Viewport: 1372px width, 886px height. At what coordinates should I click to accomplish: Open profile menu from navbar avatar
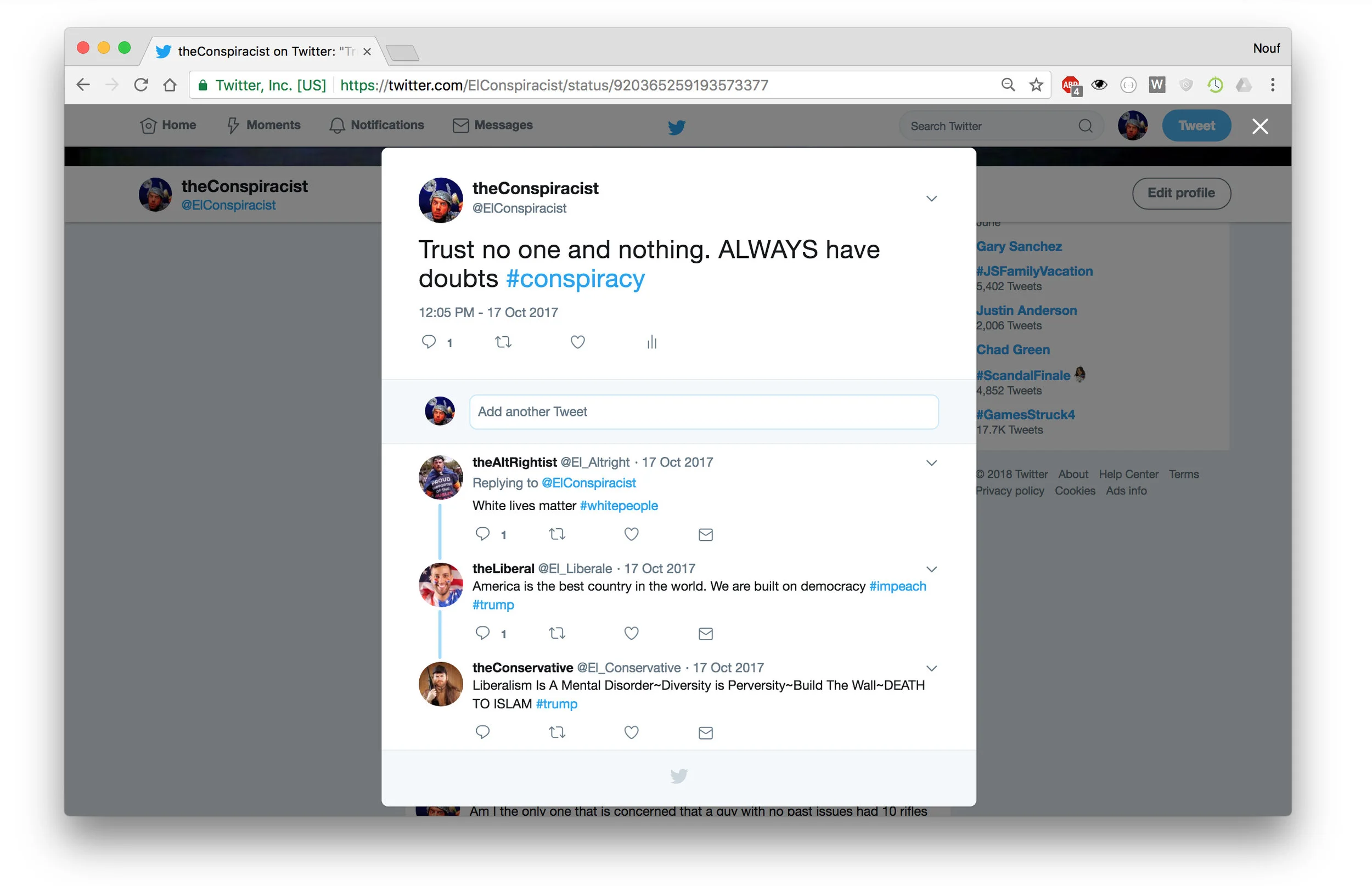click(x=1132, y=126)
